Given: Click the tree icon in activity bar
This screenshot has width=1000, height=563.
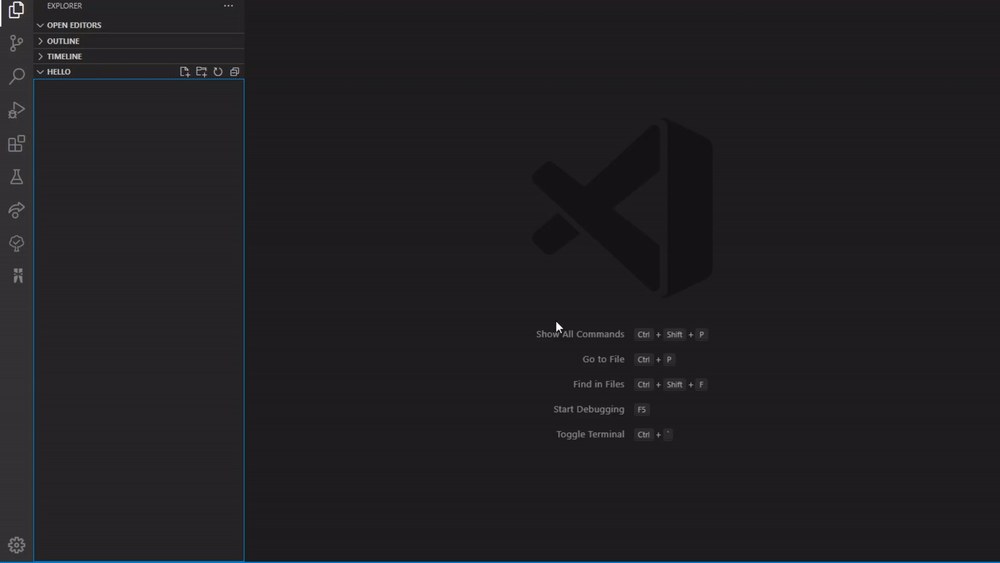Looking at the screenshot, I should 17,243.
